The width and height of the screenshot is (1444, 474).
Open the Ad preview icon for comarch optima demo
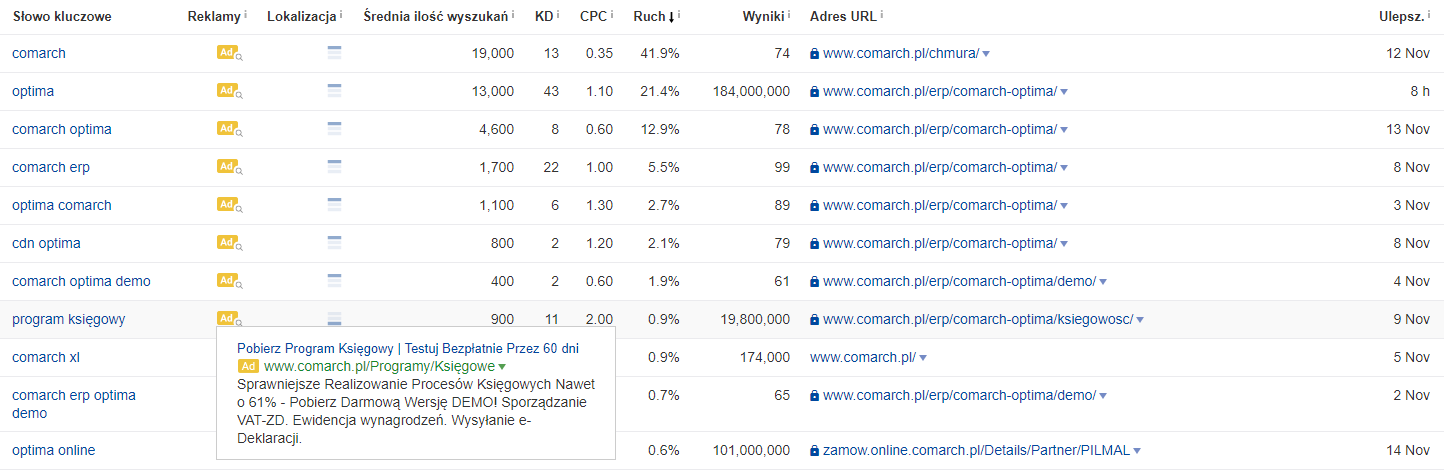[230, 281]
